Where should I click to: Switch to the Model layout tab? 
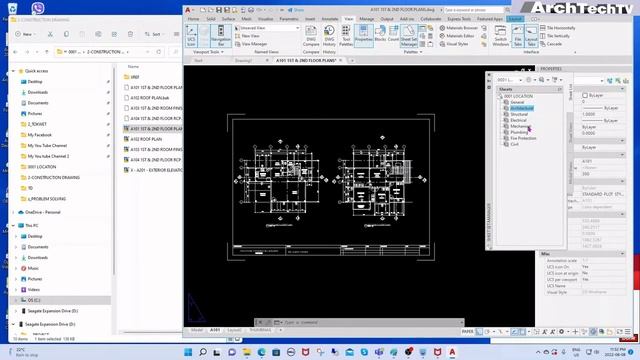(x=197, y=330)
